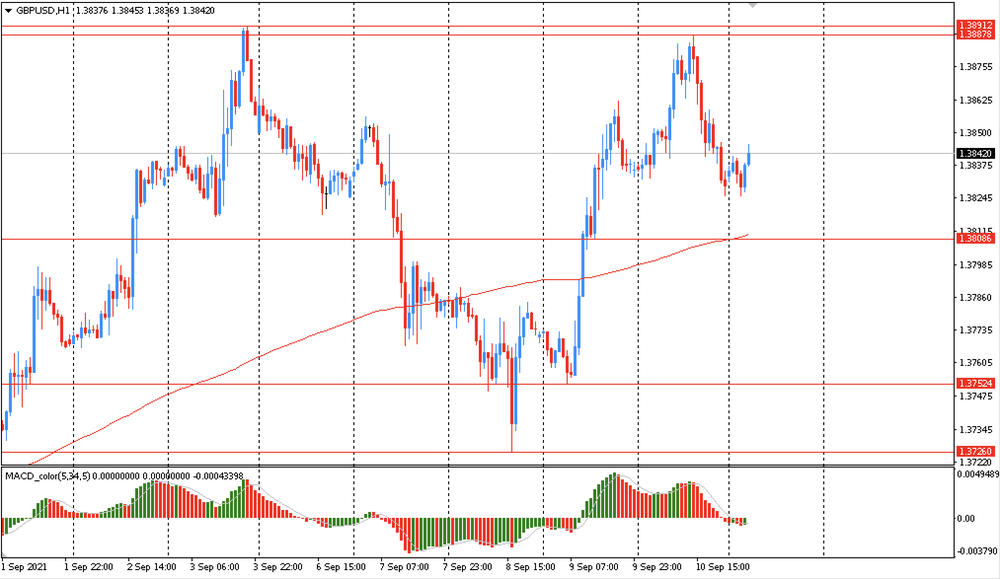Click the OHLC values 1.38376 1.38453 1.38369 1.38420
Image resolution: width=1000 pixels, height=580 pixels.
pyautogui.click(x=145, y=11)
